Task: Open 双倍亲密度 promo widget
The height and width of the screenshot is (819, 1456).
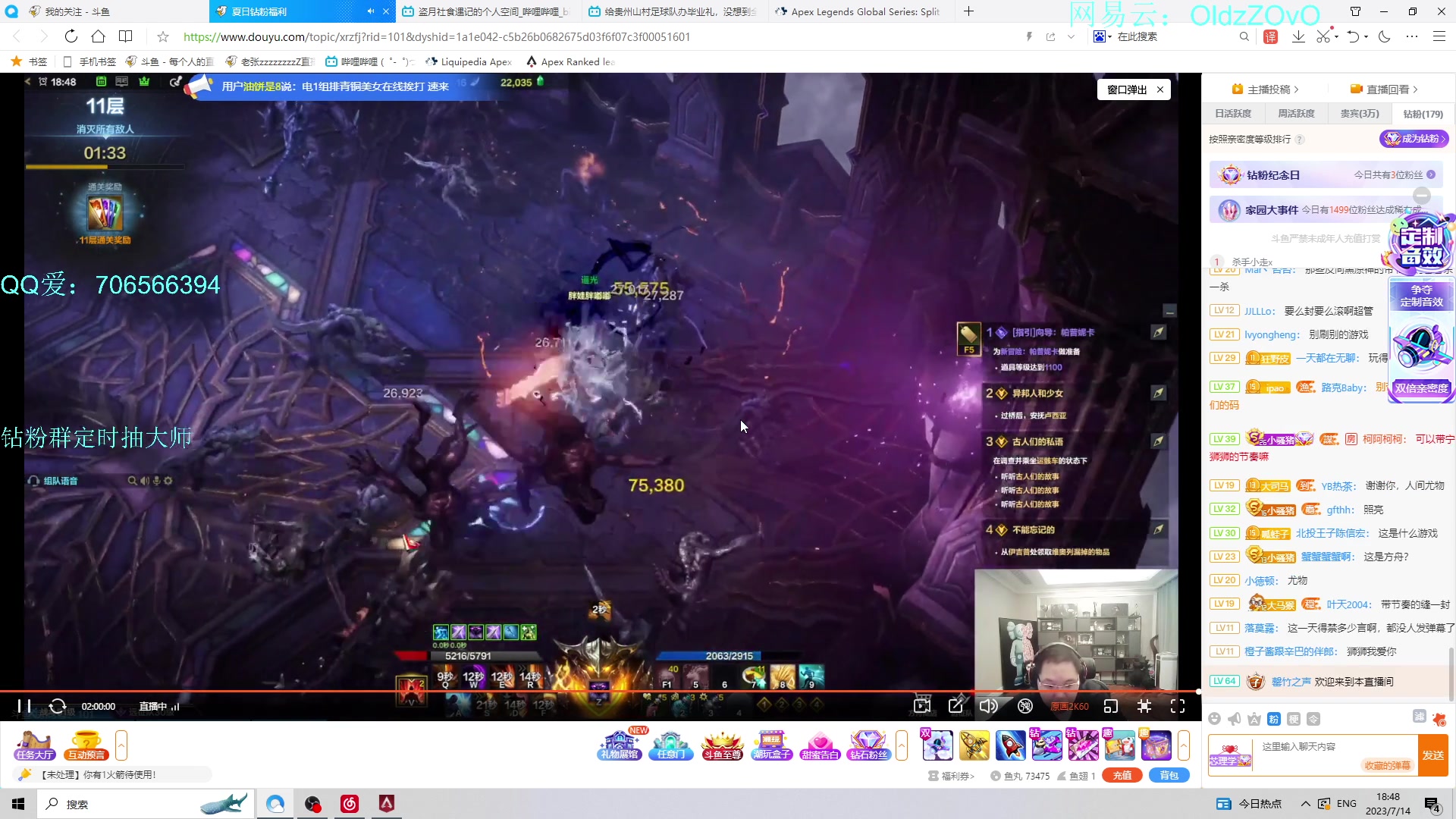Action: point(1421,388)
